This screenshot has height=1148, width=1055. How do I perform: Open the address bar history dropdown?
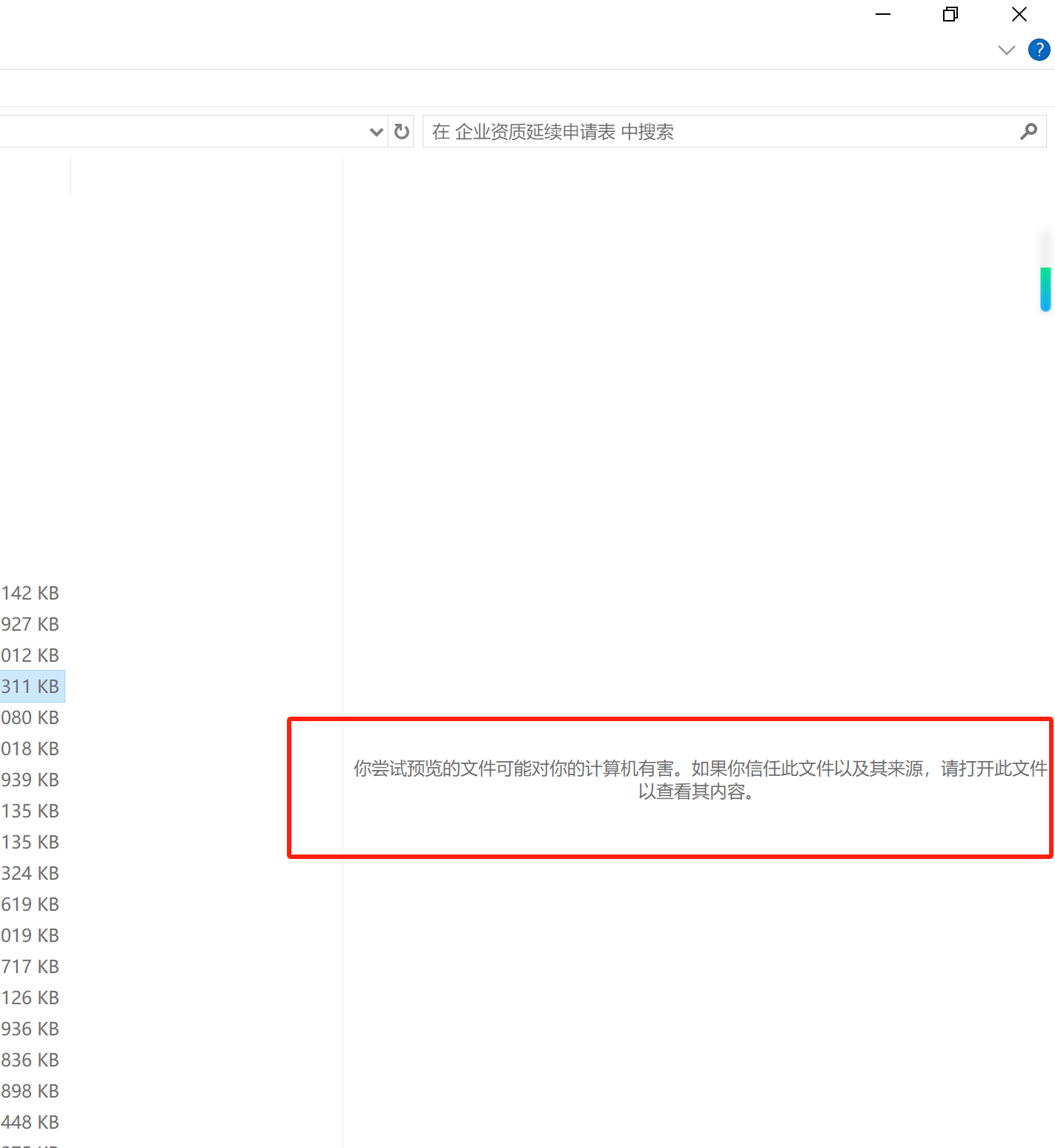point(376,132)
